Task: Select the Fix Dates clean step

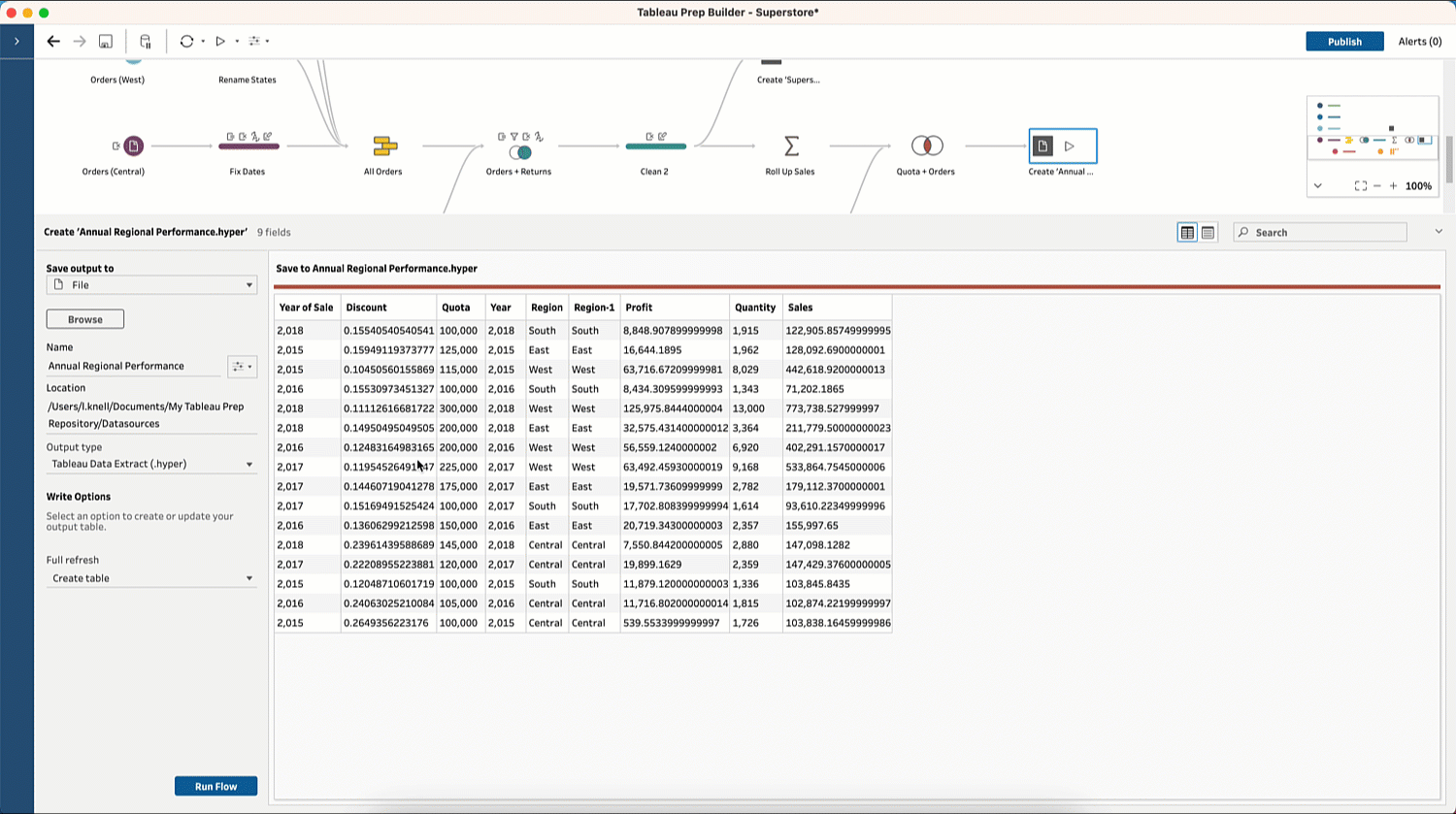Action: pos(248,147)
